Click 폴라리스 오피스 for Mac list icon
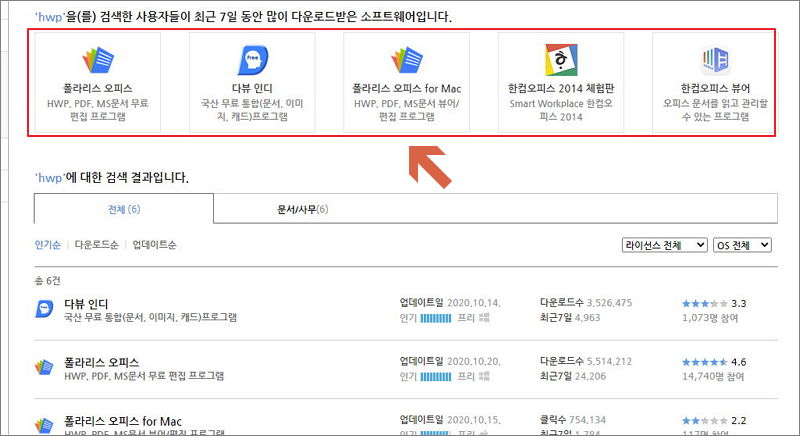Image resolution: width=800 pixels, height=436 pixels. pos(44,425)
